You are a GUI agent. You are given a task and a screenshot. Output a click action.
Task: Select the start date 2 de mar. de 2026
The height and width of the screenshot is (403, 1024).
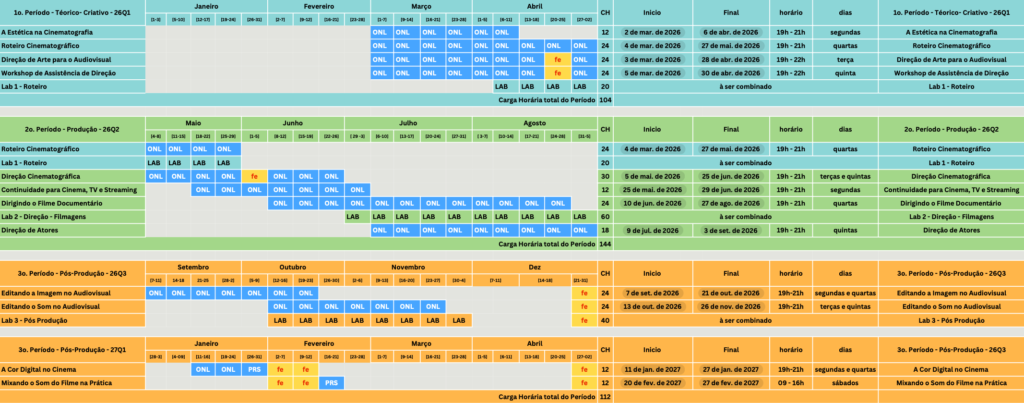click(x=651, y=33)
